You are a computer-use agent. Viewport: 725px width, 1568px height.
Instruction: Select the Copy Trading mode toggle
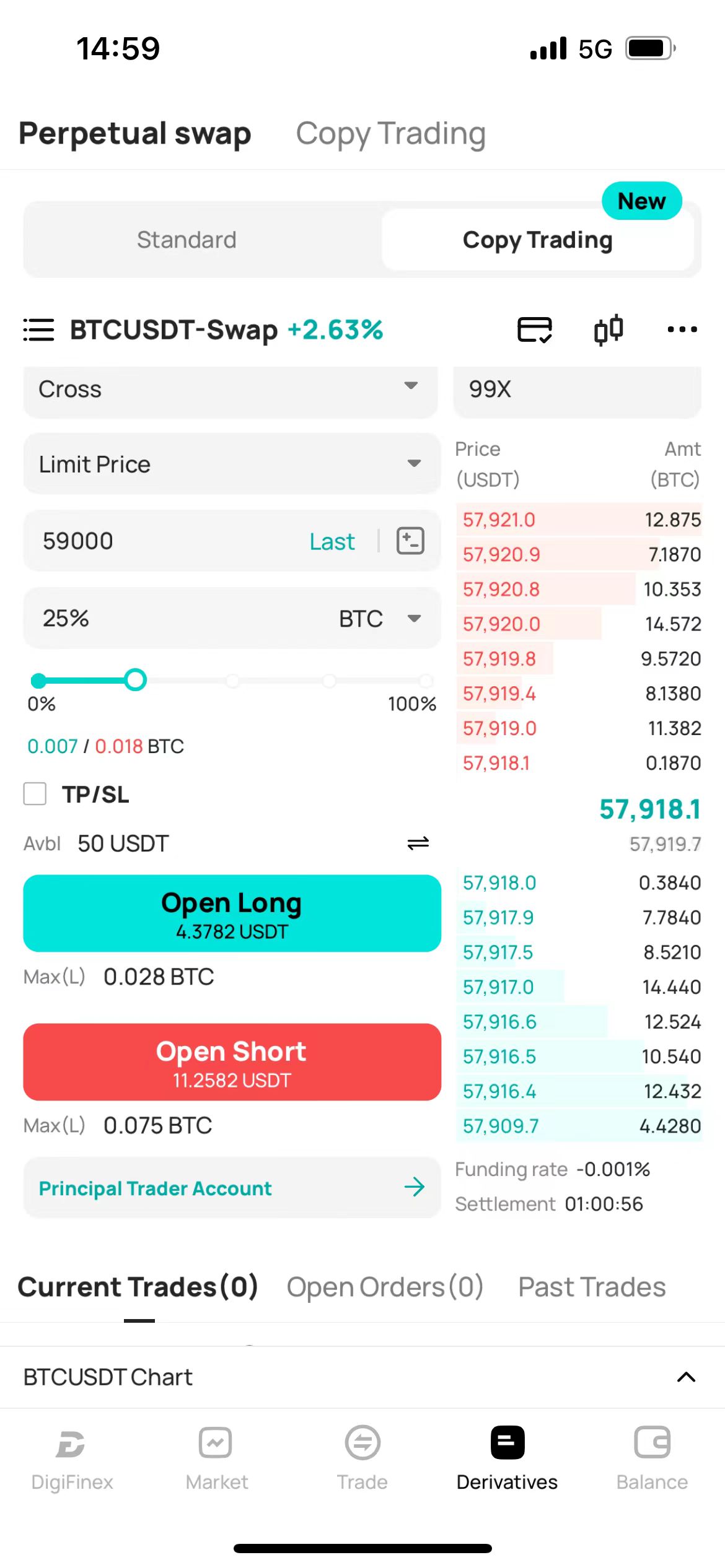[x=537, y=240]
